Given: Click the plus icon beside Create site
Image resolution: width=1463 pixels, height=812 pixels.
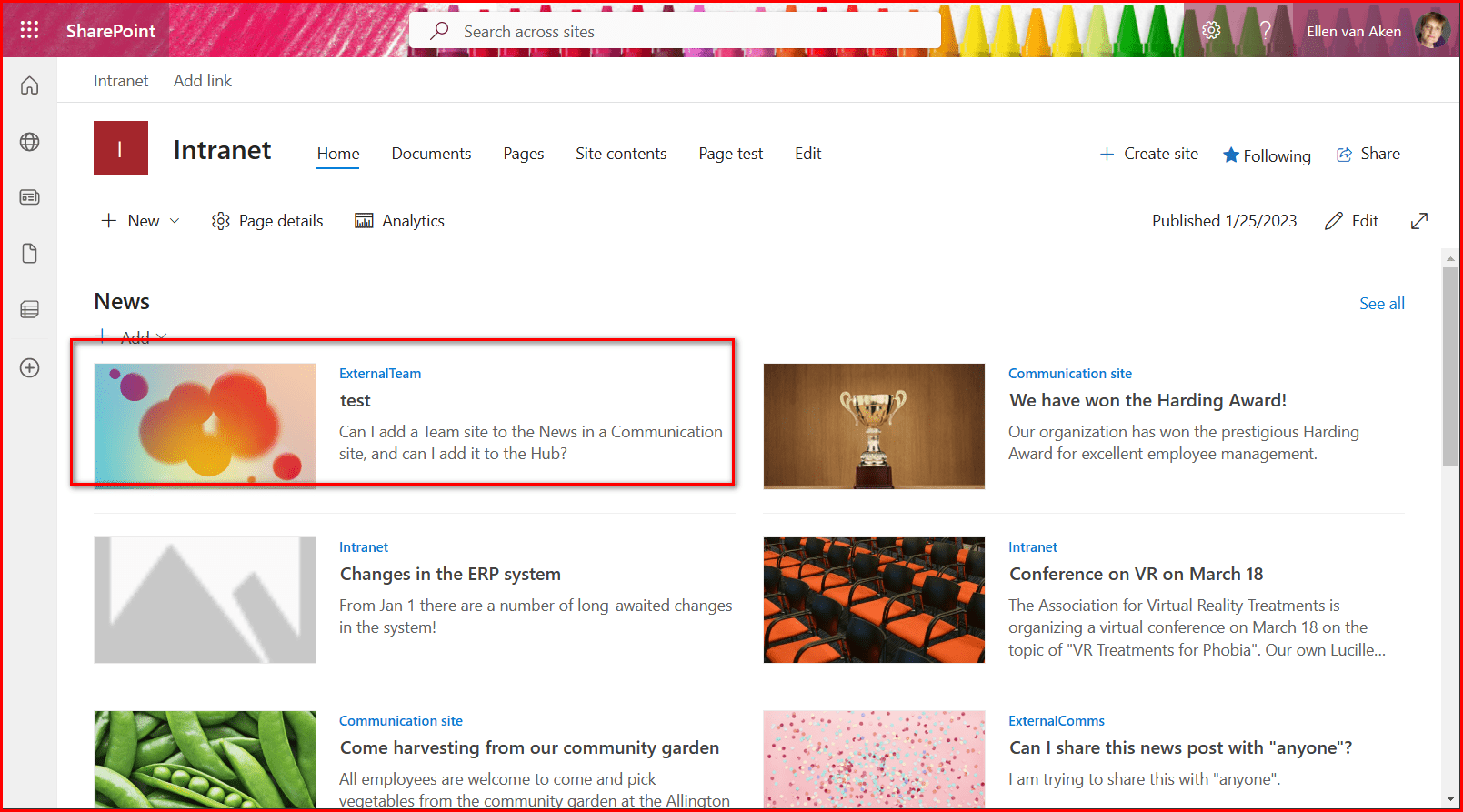Looking at the screenshot, I should pyautogui.click(x=1107, y=155).
